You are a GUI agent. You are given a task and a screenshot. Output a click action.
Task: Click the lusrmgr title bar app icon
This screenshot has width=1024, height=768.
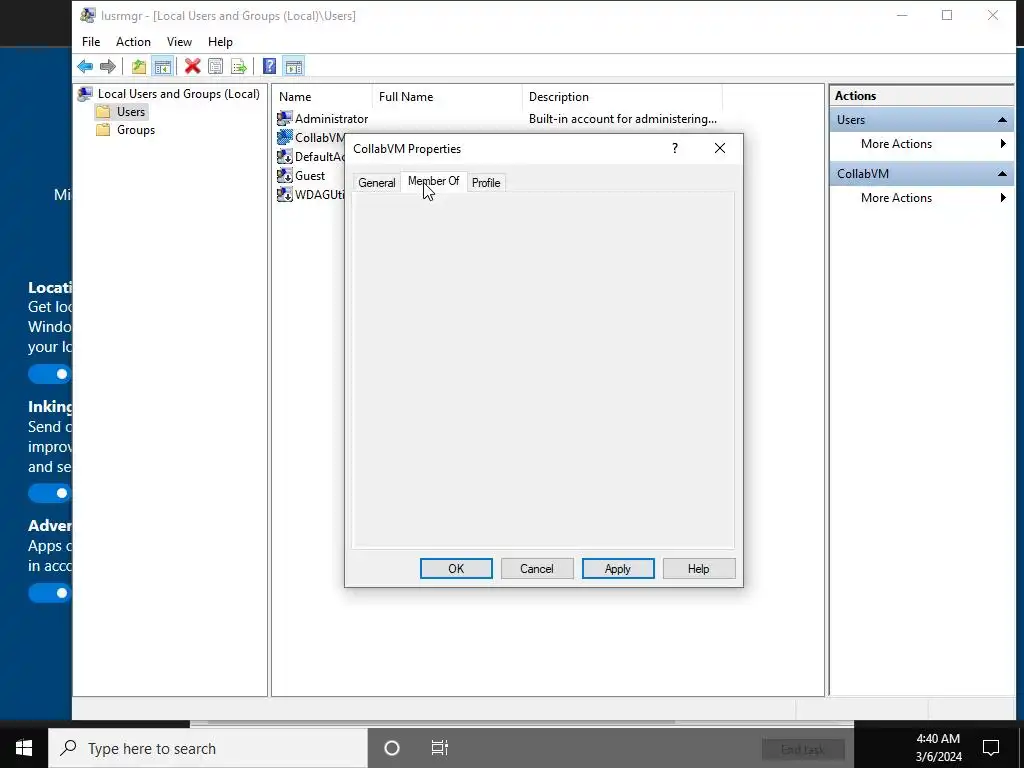tap(88, 15)
